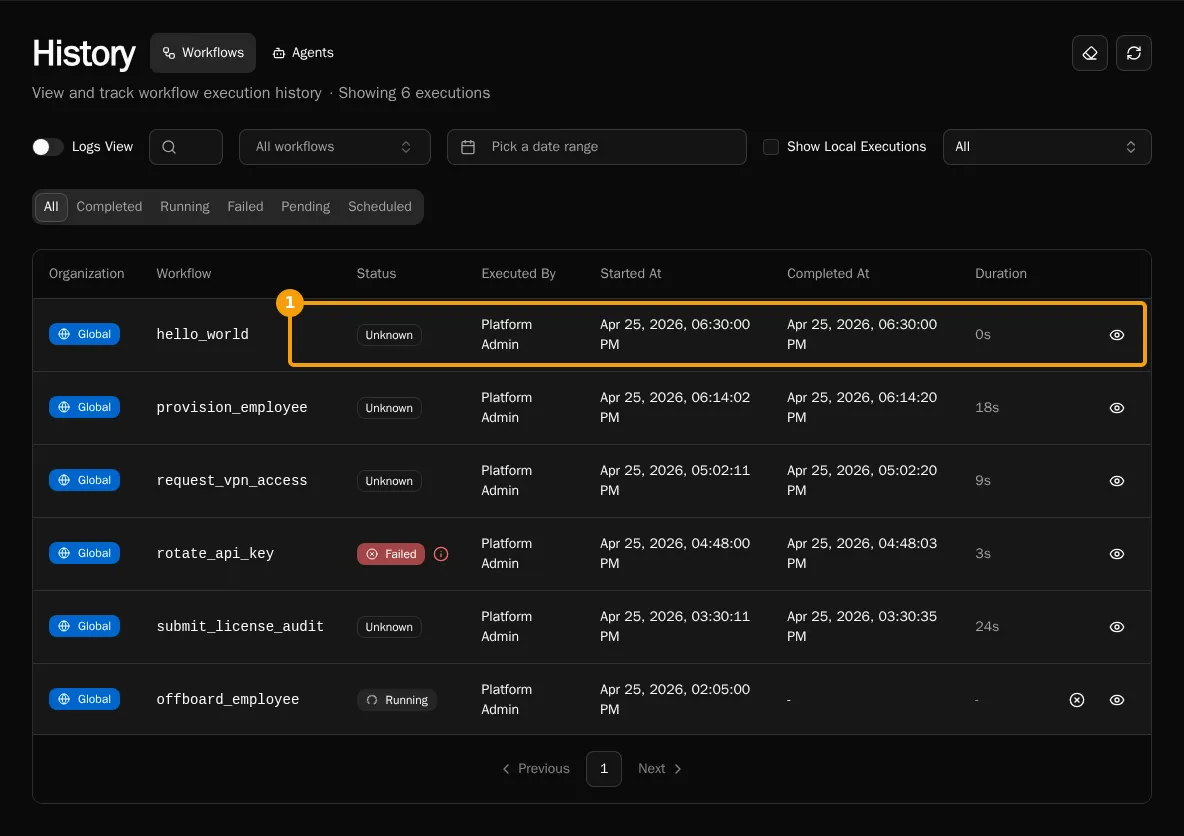Screen dimensions: 1184x836
Task: Open the submit_license_audit execution view icon
Action: [1116, 627]
